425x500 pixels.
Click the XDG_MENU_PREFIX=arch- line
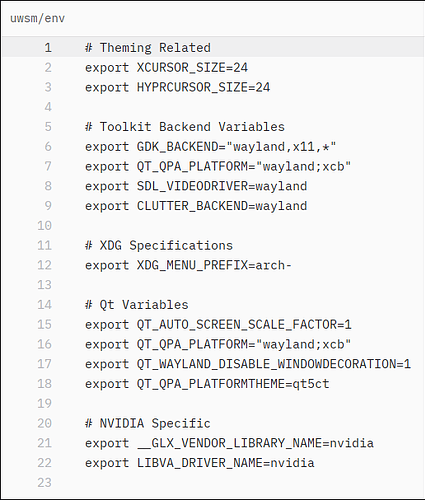tap(188, 265)
